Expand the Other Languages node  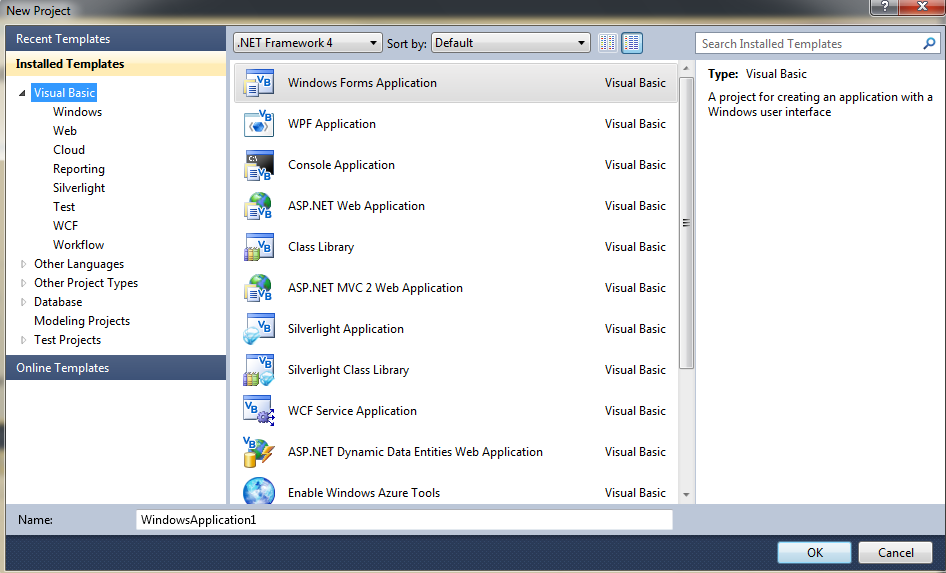coord(23,264)
